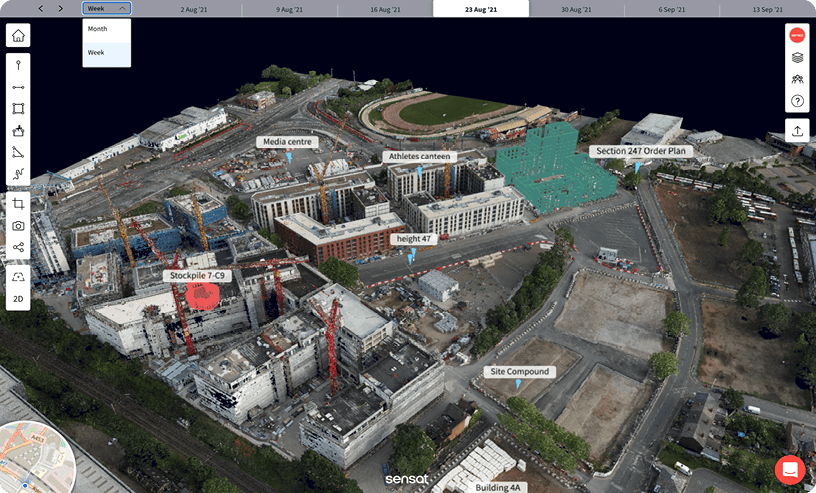The height and width of the screenshot is (493, 816).
Task: Click the Media centre blue pin marker
Action: point(289,157)
